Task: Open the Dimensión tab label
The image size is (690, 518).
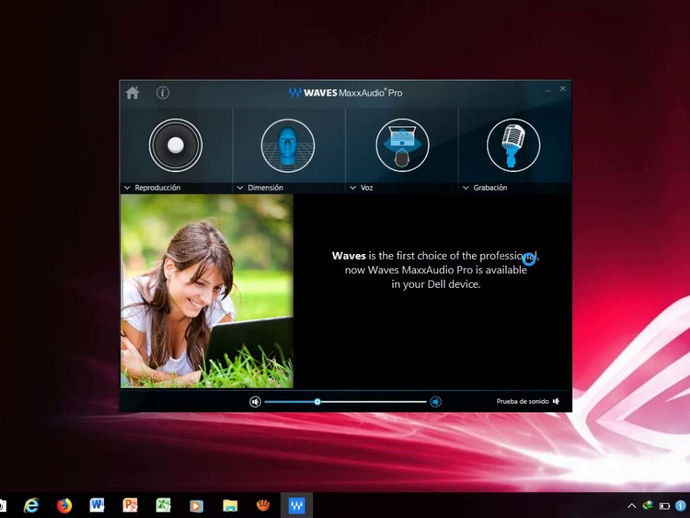Action: pos(265,188)
